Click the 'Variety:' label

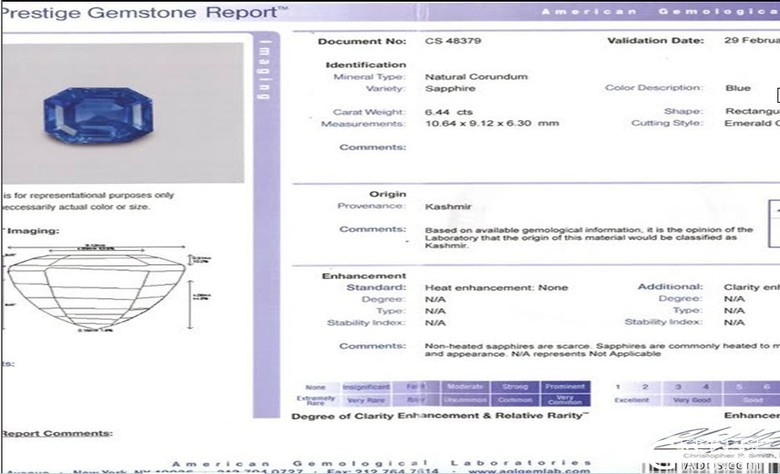coord(386,89)
